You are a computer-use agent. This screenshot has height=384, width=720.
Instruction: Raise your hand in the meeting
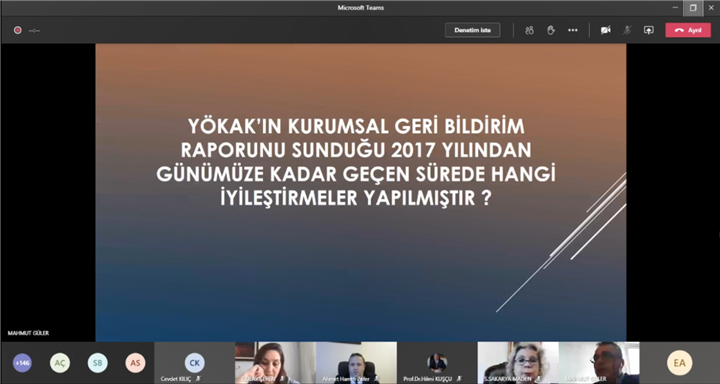pos(551,30)
